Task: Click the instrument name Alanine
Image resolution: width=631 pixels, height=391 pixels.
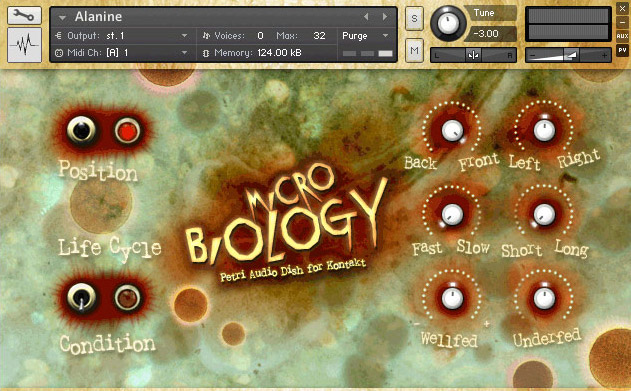Action: point(99,16)
